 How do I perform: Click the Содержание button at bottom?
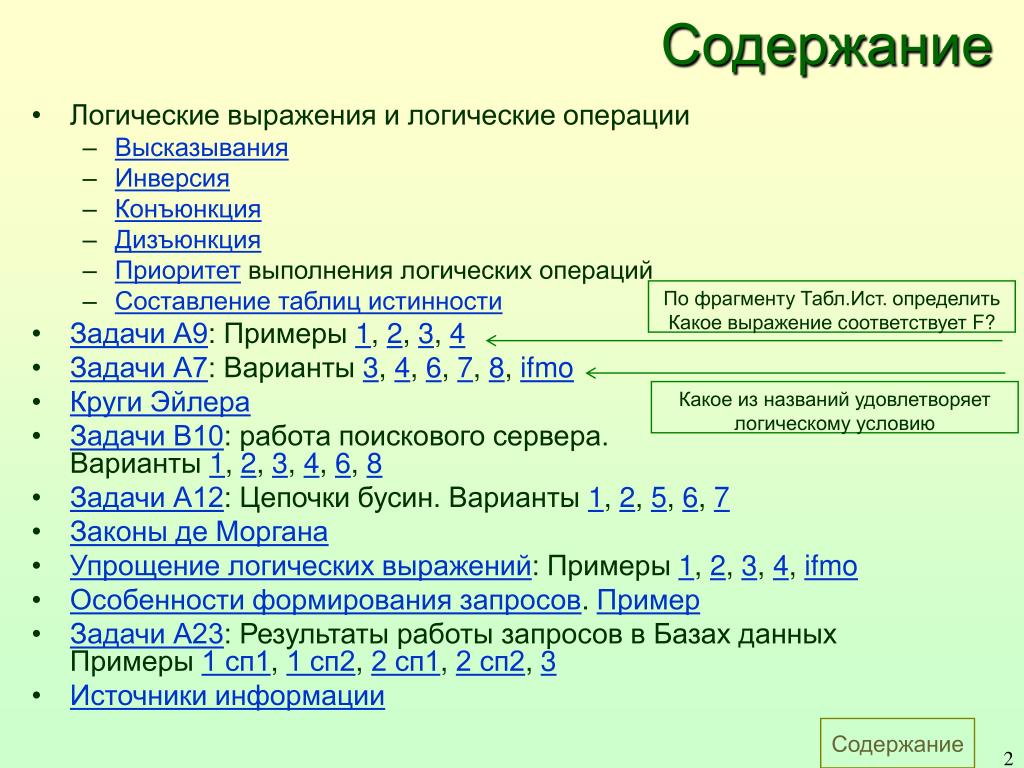click(897, 744)
